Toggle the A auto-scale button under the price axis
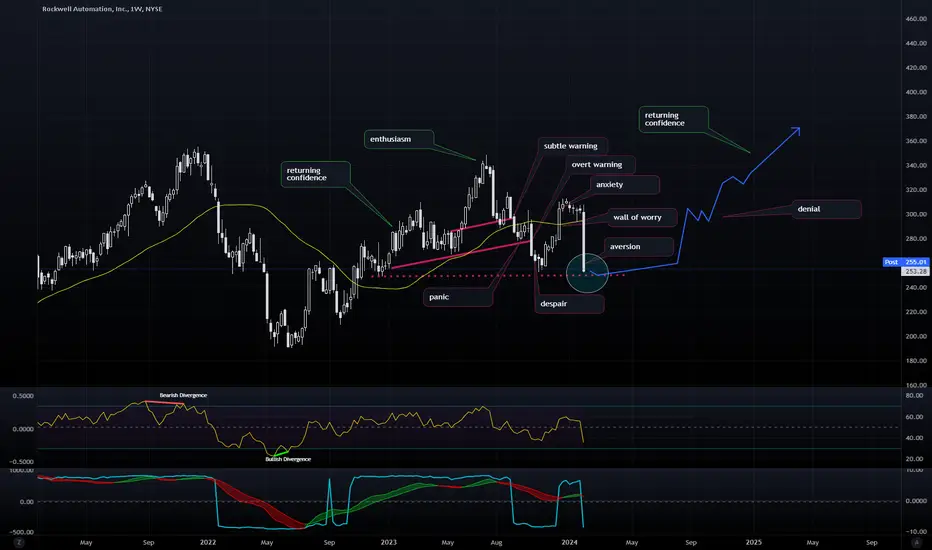932x550 pixels. pyautogui.click(x=915, y=542)
